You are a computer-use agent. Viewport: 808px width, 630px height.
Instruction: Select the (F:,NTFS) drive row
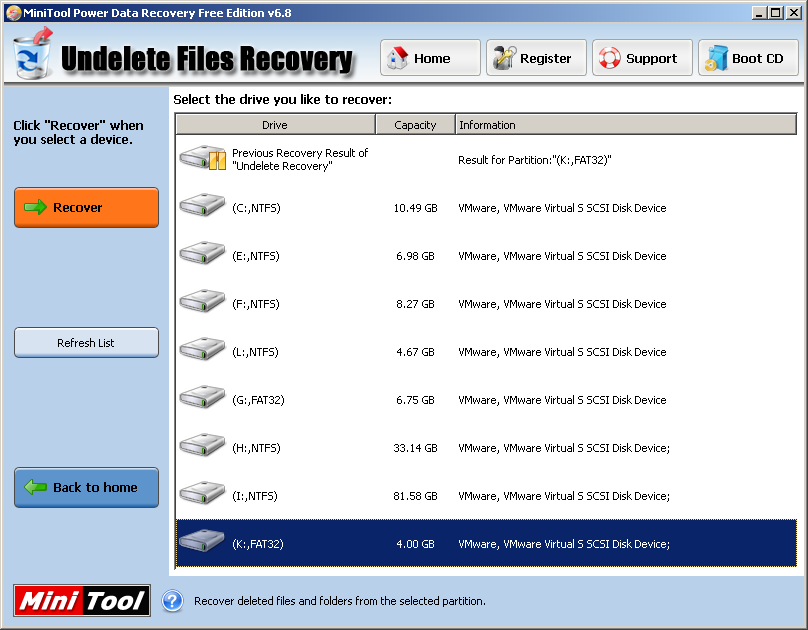coord(486,304)
